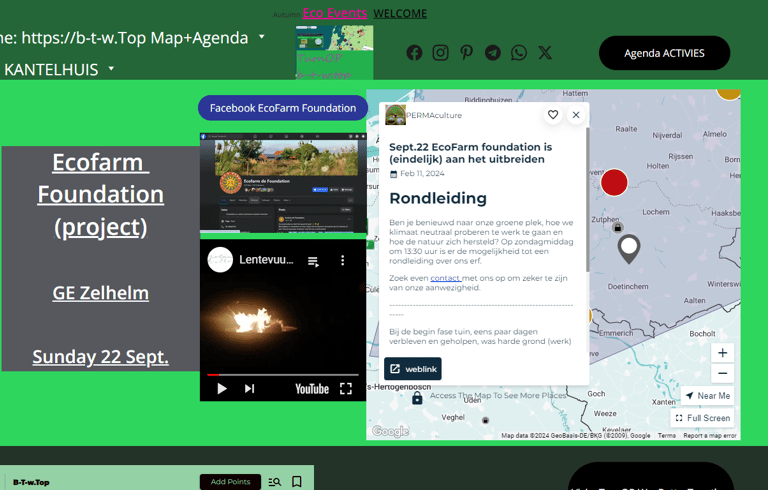
Task: Open the Instagram social icon
Action: pyautogui.click(x=440, y=53)
